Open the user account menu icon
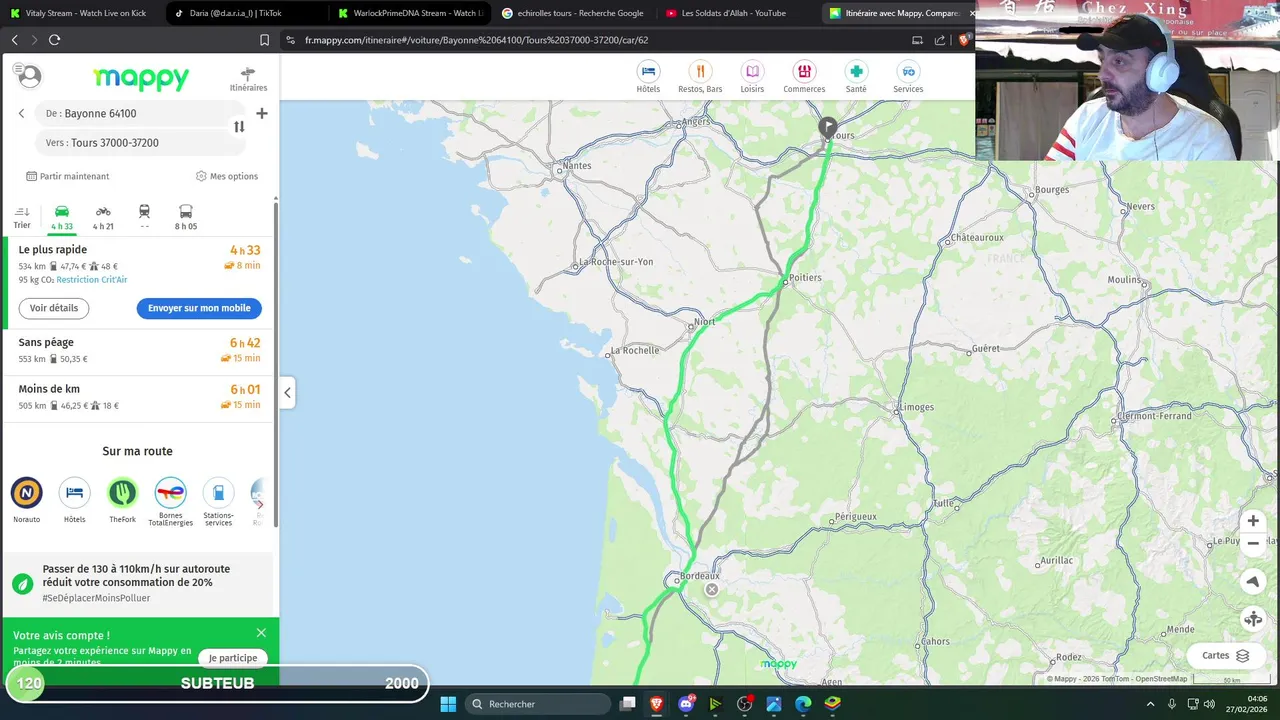The height and width of the screenshot is (720, 1280). [29, 76]
